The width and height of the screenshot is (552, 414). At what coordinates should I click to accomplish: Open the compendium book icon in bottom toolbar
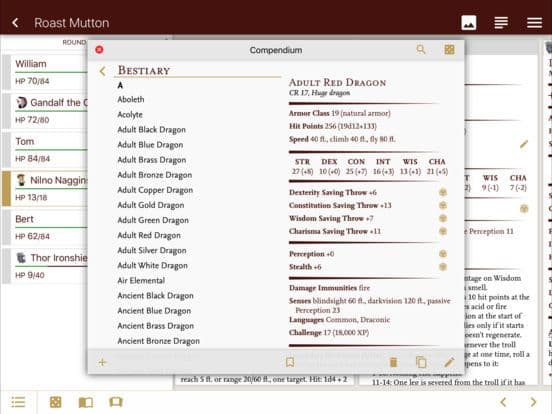[x=86, y=402]
